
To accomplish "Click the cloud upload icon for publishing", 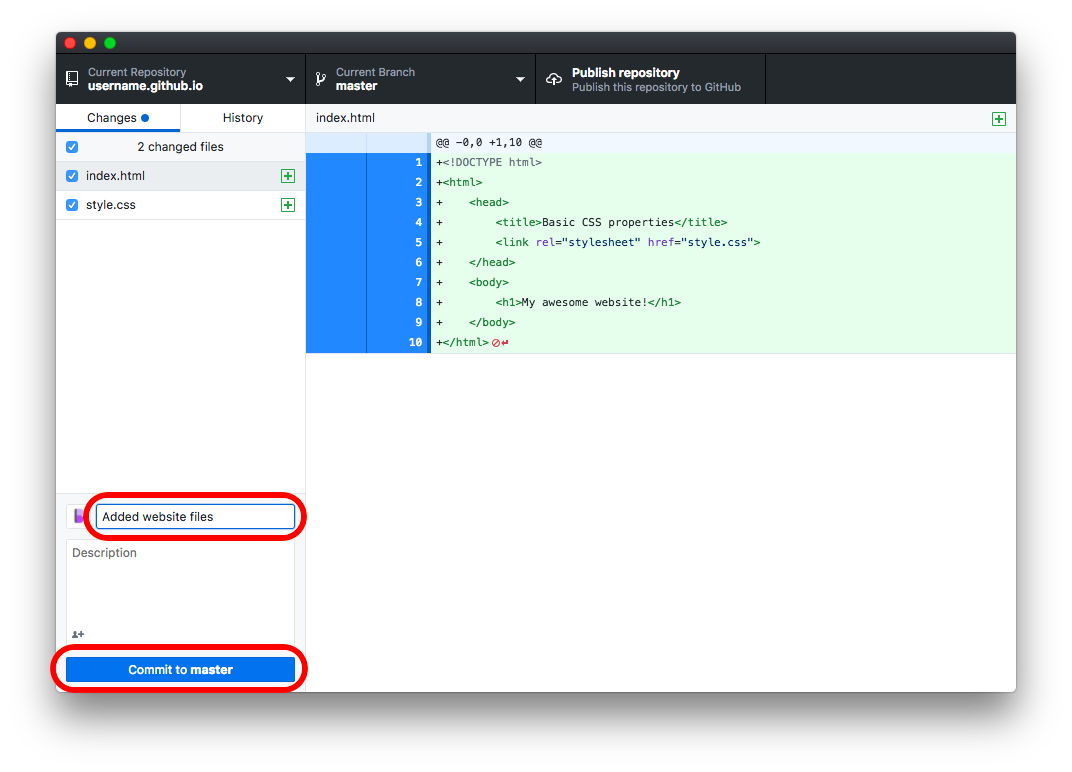I will [554, 78].
